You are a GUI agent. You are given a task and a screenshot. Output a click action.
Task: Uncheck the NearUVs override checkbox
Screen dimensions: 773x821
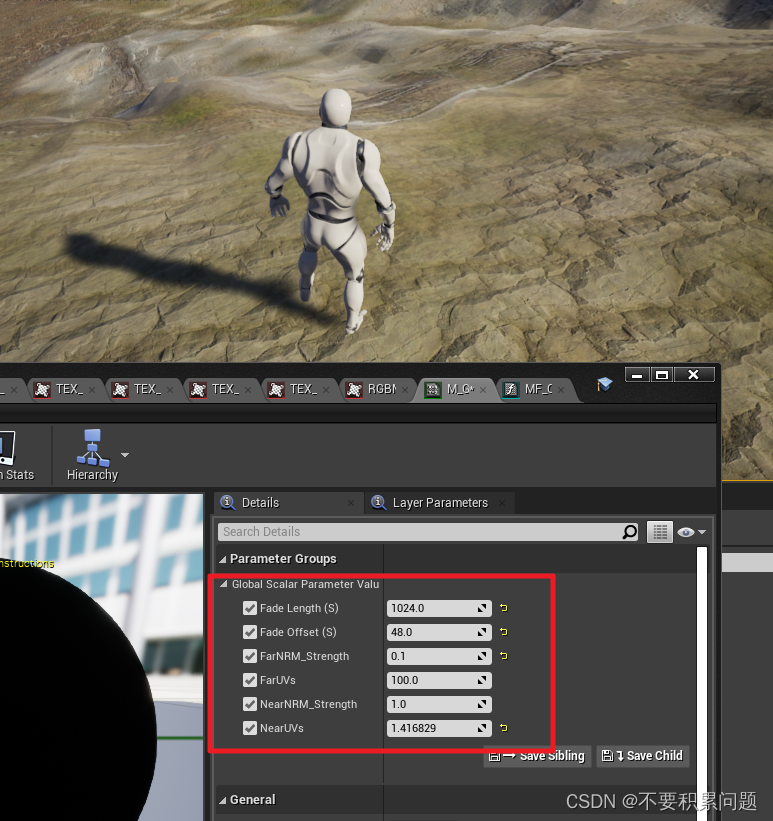[250, 728]
